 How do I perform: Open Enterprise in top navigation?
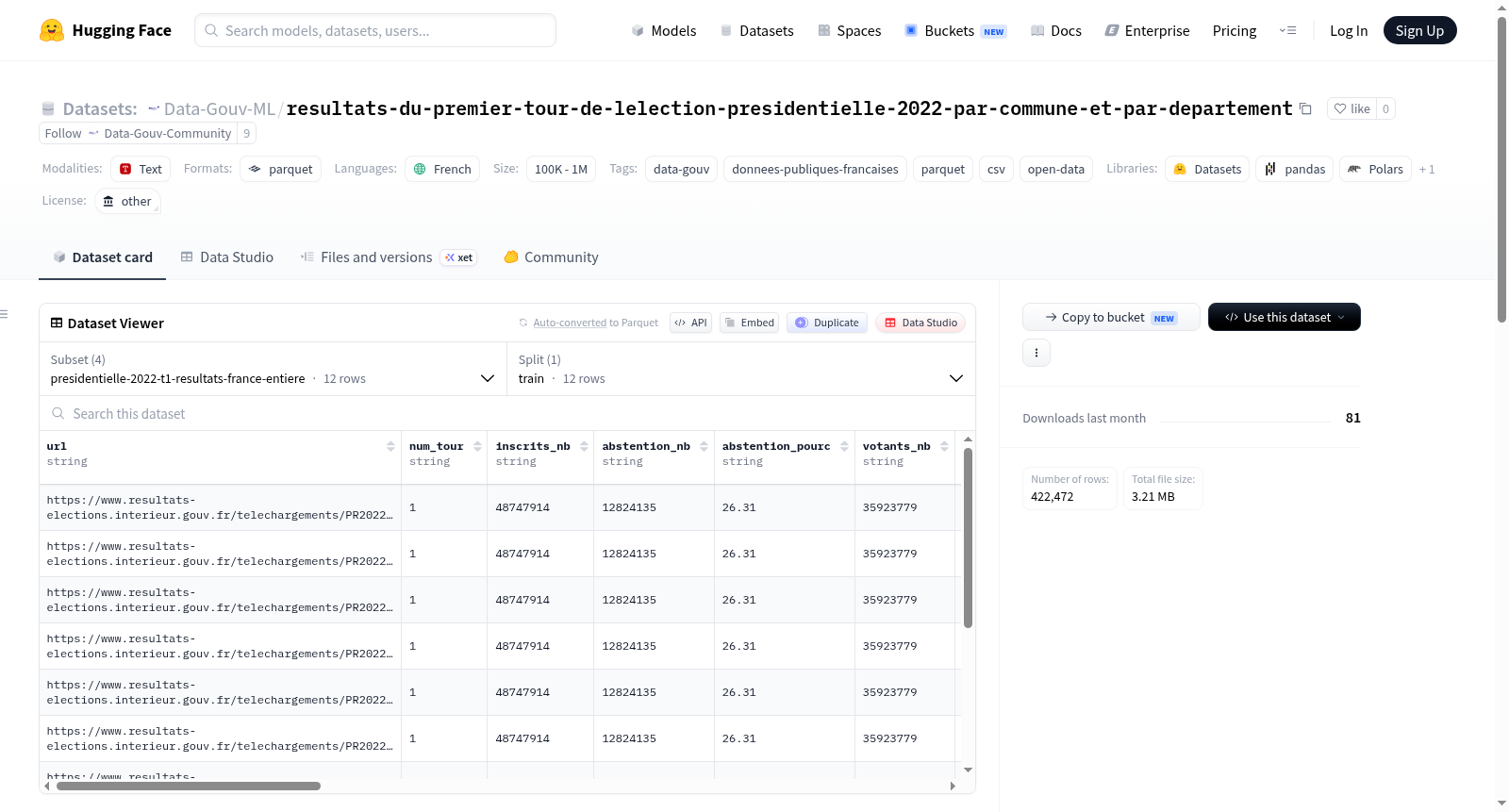(1147, 30)
